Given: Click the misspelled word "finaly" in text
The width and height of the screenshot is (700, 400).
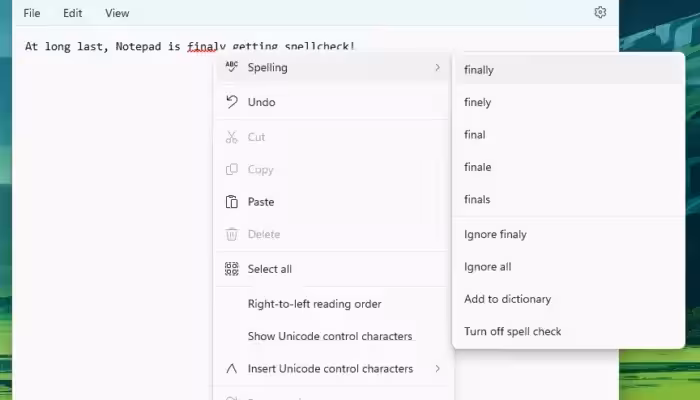Looking at the screenshot, I should (206, 46).
